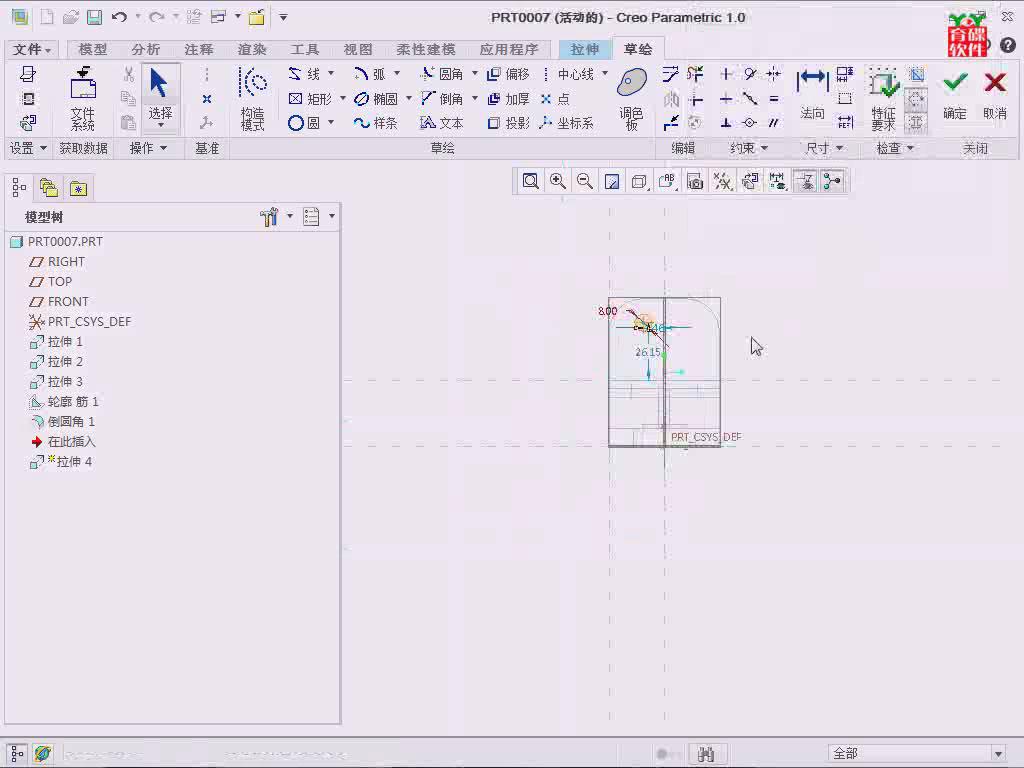
Task: Start the Spline tool
Action: 375,123
